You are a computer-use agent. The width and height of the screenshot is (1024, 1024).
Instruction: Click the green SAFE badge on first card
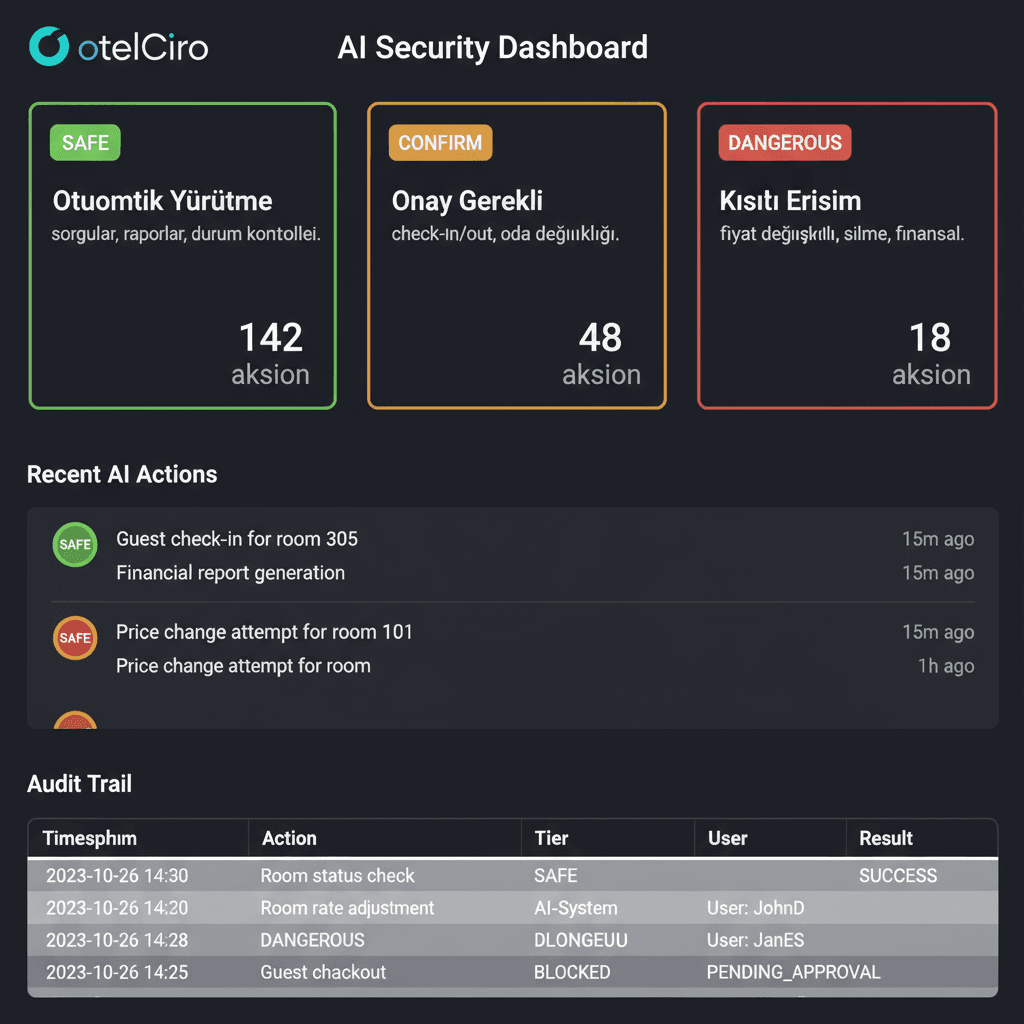point(85,142)
